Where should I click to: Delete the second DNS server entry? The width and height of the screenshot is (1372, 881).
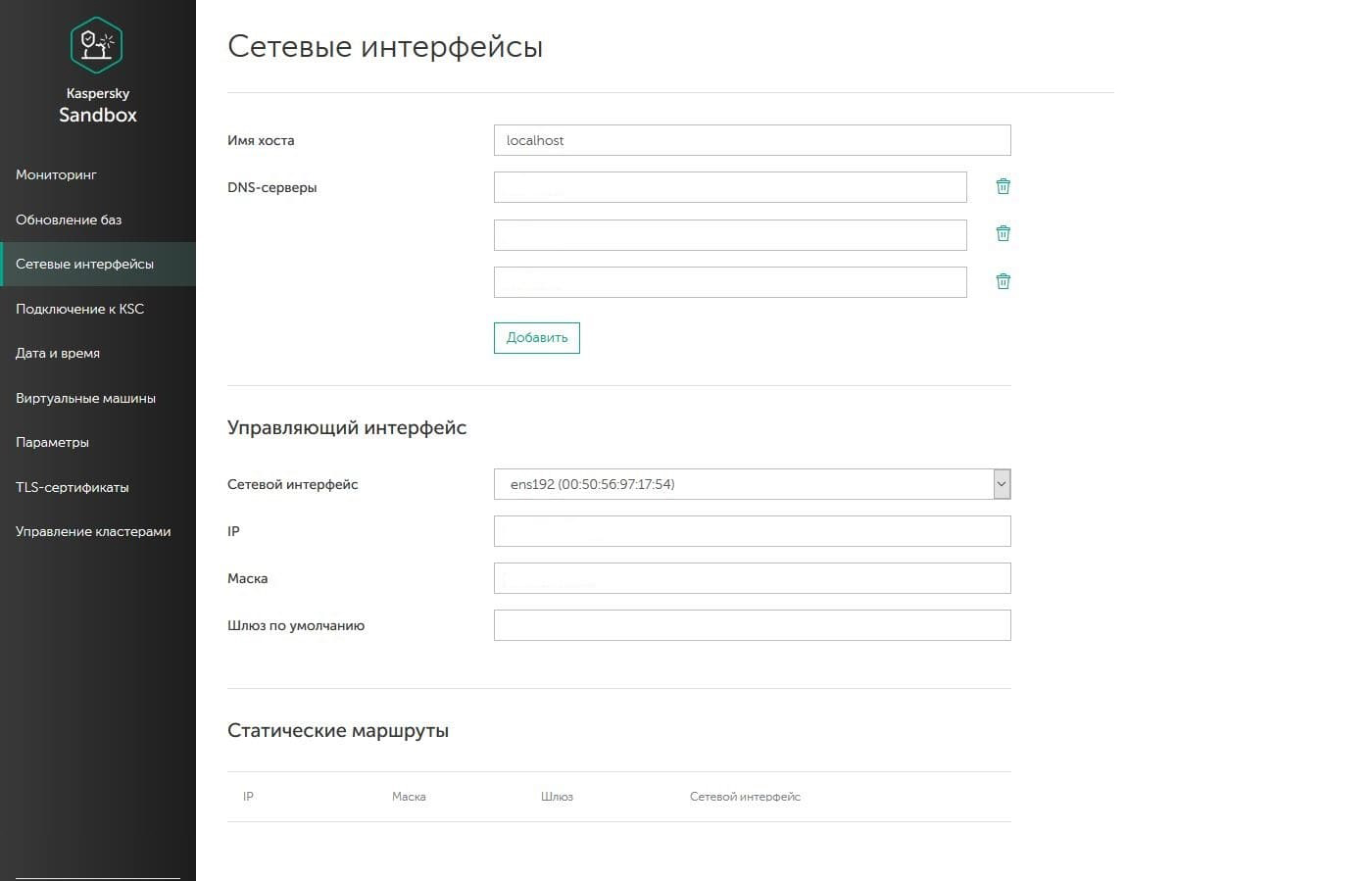(1003, 233)
